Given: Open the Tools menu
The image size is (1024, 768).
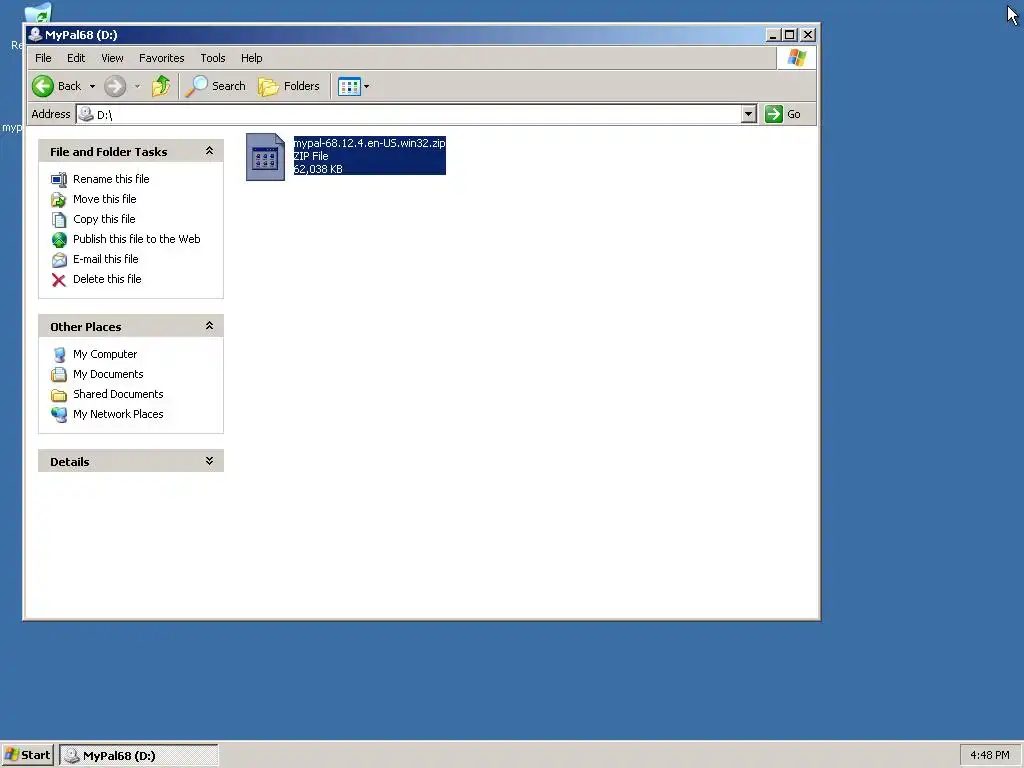Looking at the screenshot, I should (x=213, y=58).
